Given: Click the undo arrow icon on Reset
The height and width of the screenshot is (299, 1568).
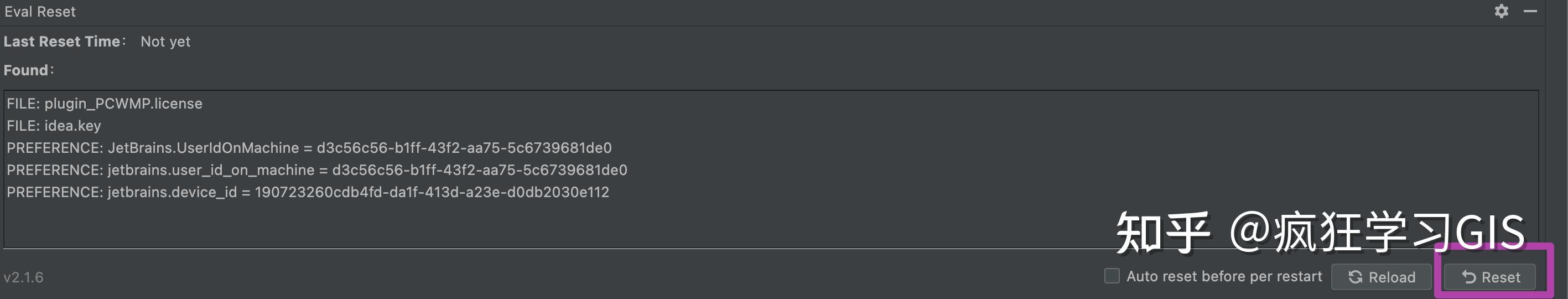Looking at the screenshot, I should tap(1469, 277).
